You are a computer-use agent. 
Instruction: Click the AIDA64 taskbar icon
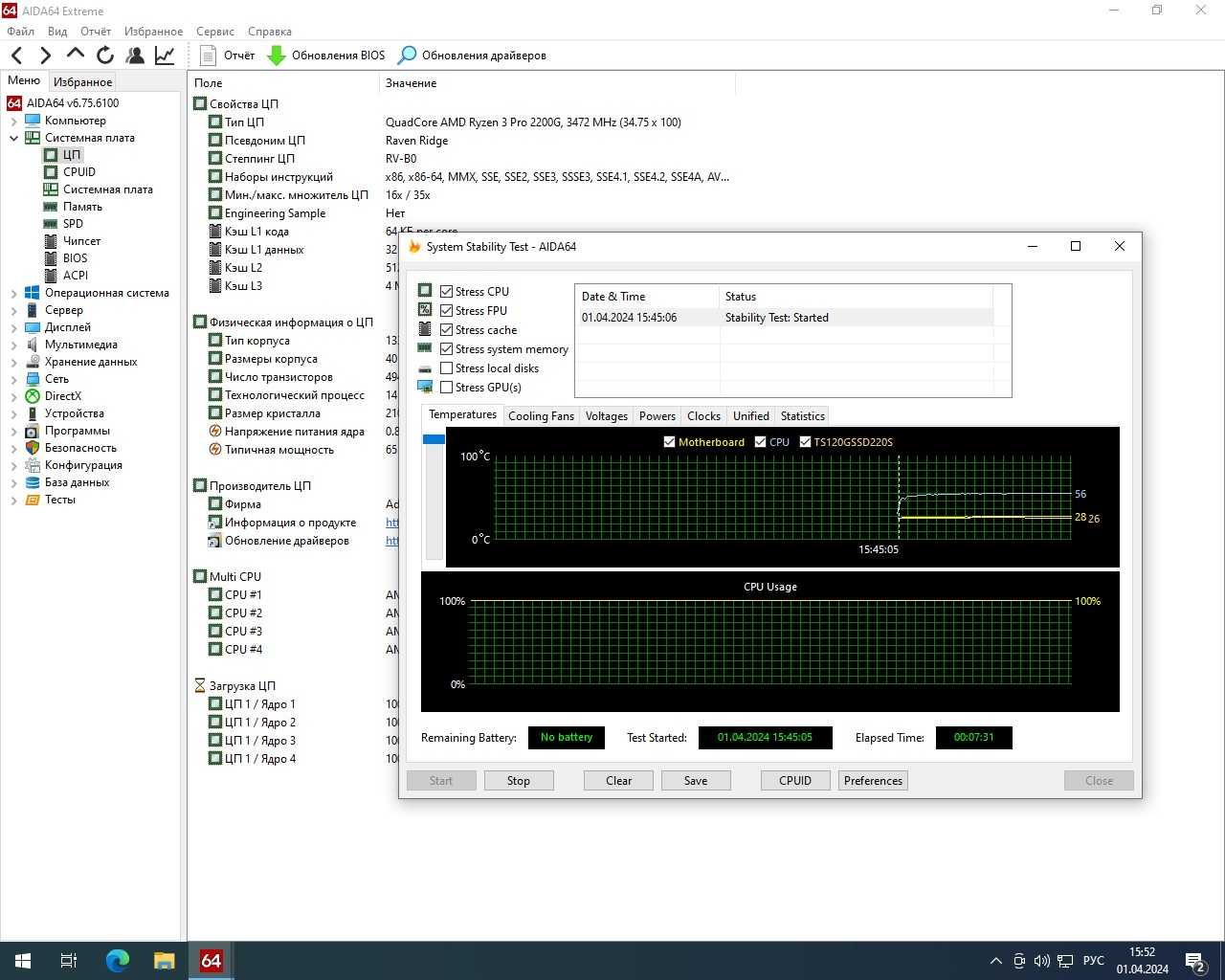point(211,961)
